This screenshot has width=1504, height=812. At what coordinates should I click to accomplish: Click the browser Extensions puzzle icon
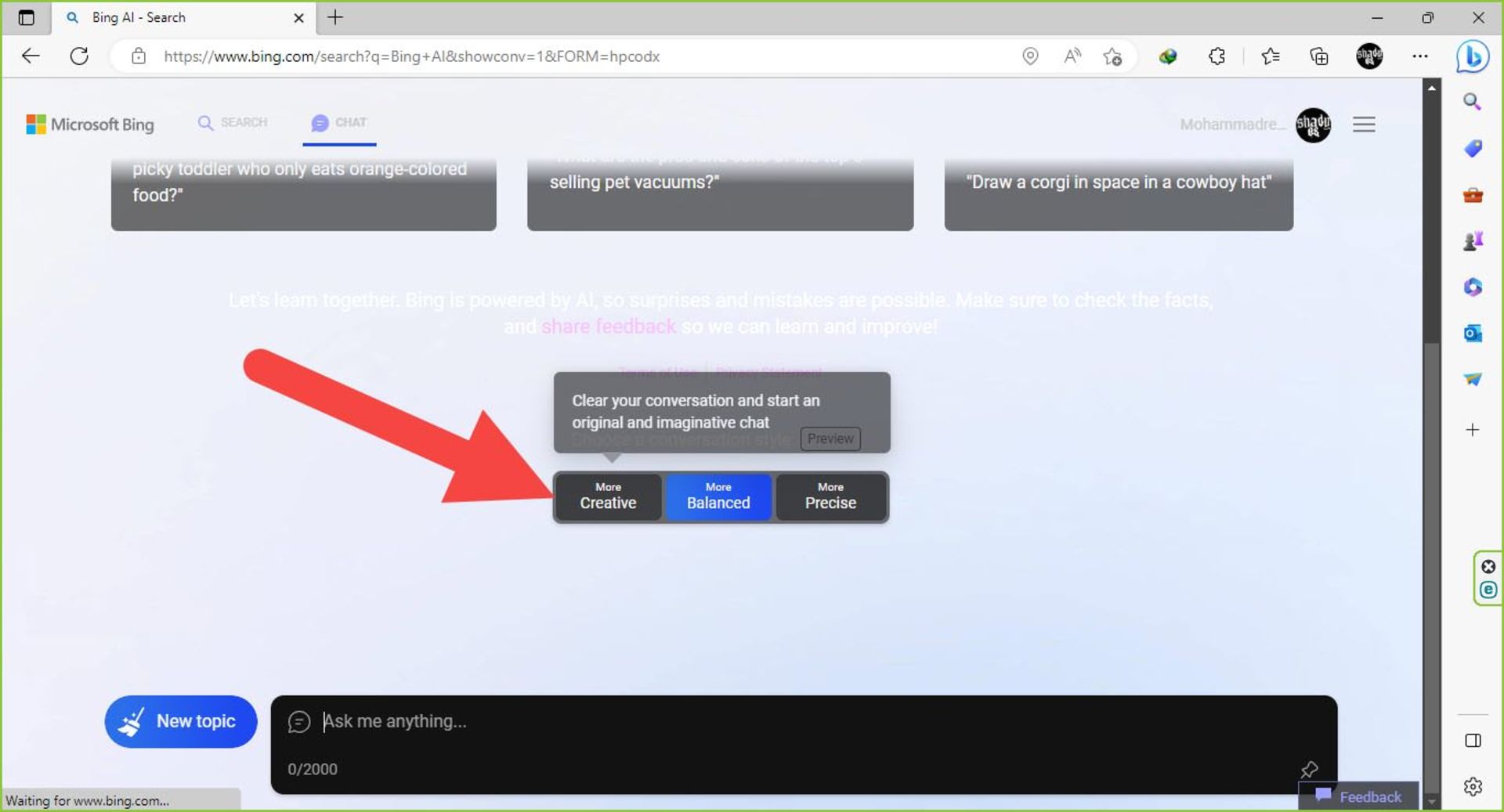pos(1217,56)
